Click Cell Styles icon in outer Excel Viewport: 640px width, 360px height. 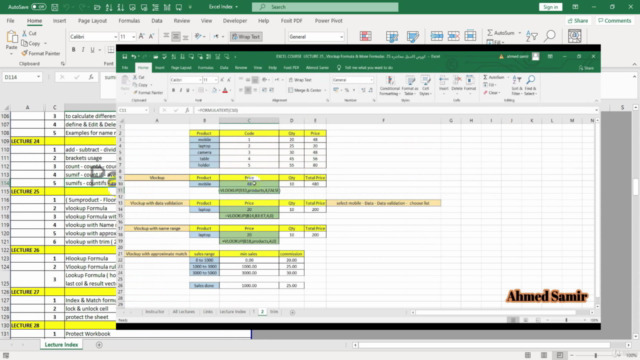tap(413, 36)
